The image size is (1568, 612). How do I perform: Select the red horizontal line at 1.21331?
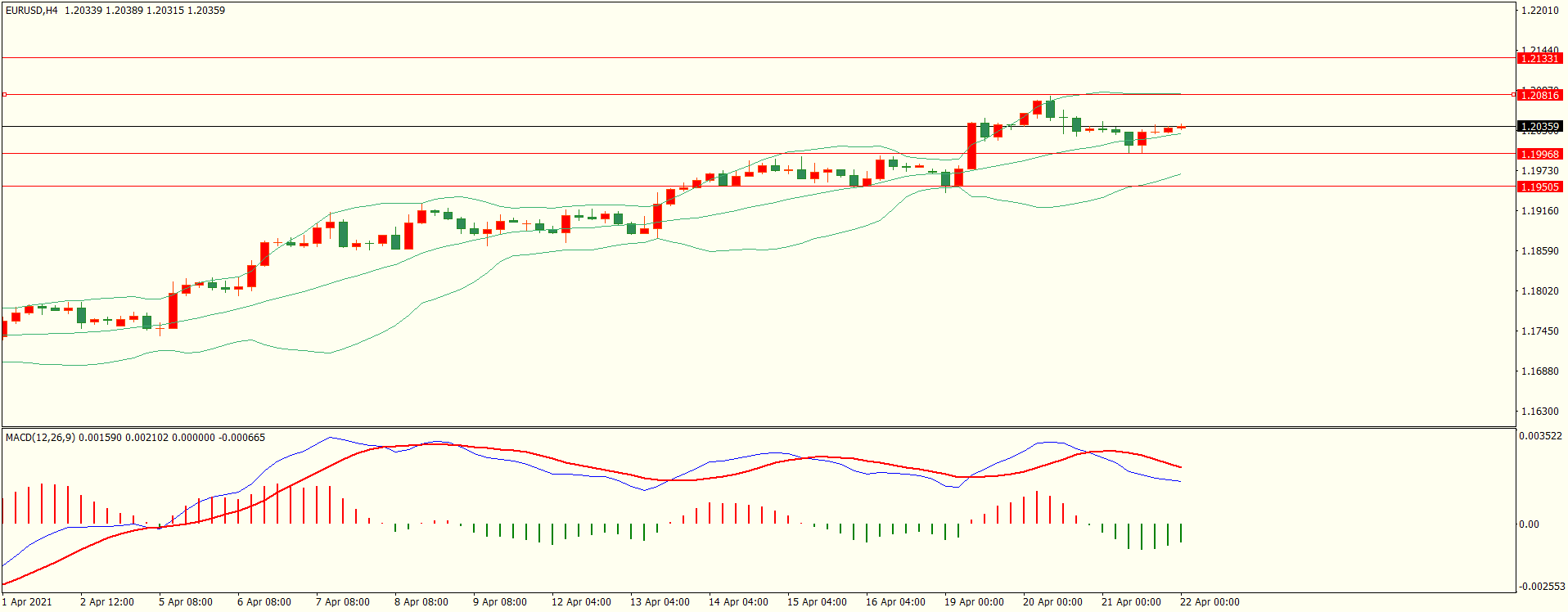pyautogui.click(x=758, y=58)
